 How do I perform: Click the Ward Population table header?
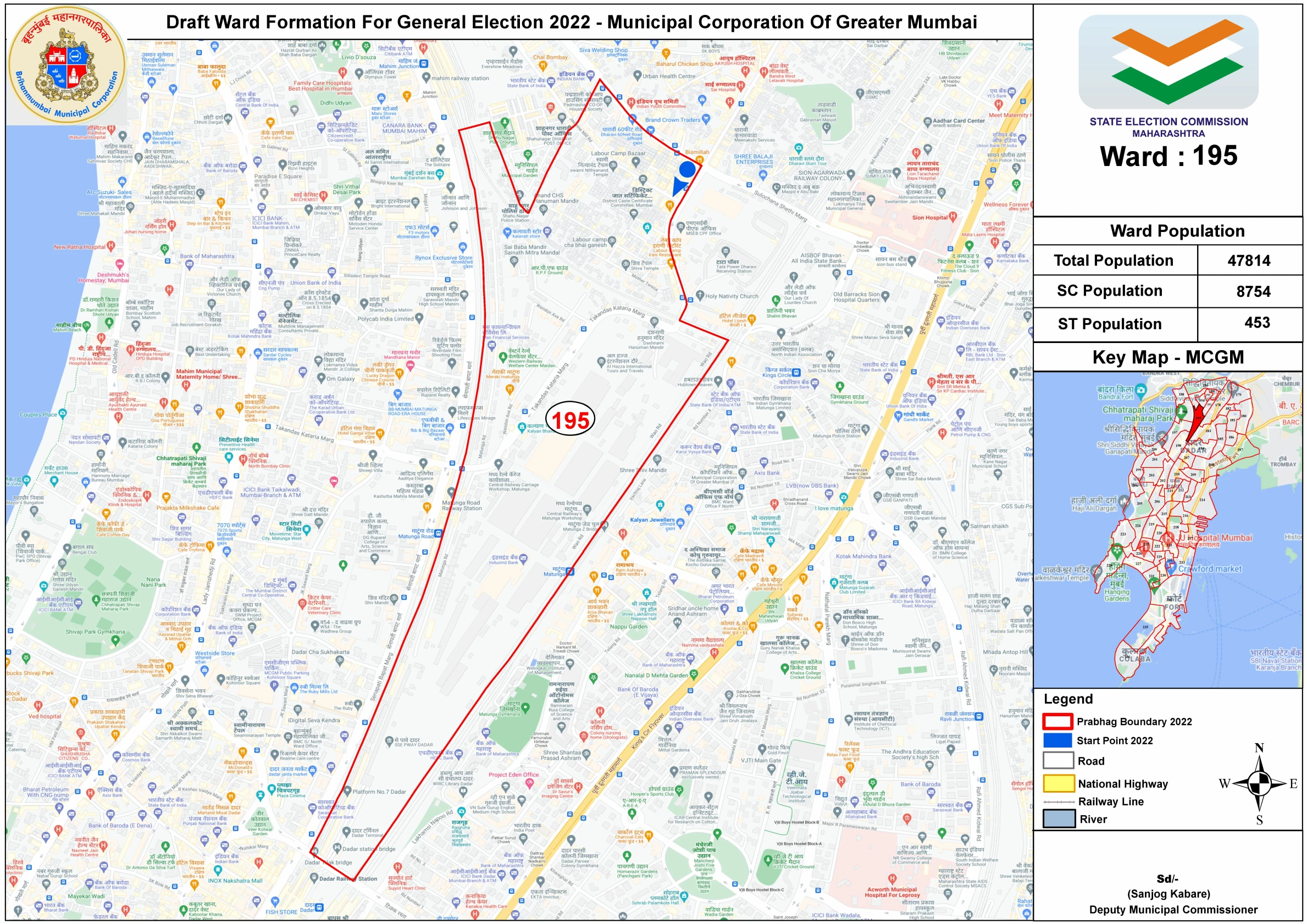(x=1177, y=230)
